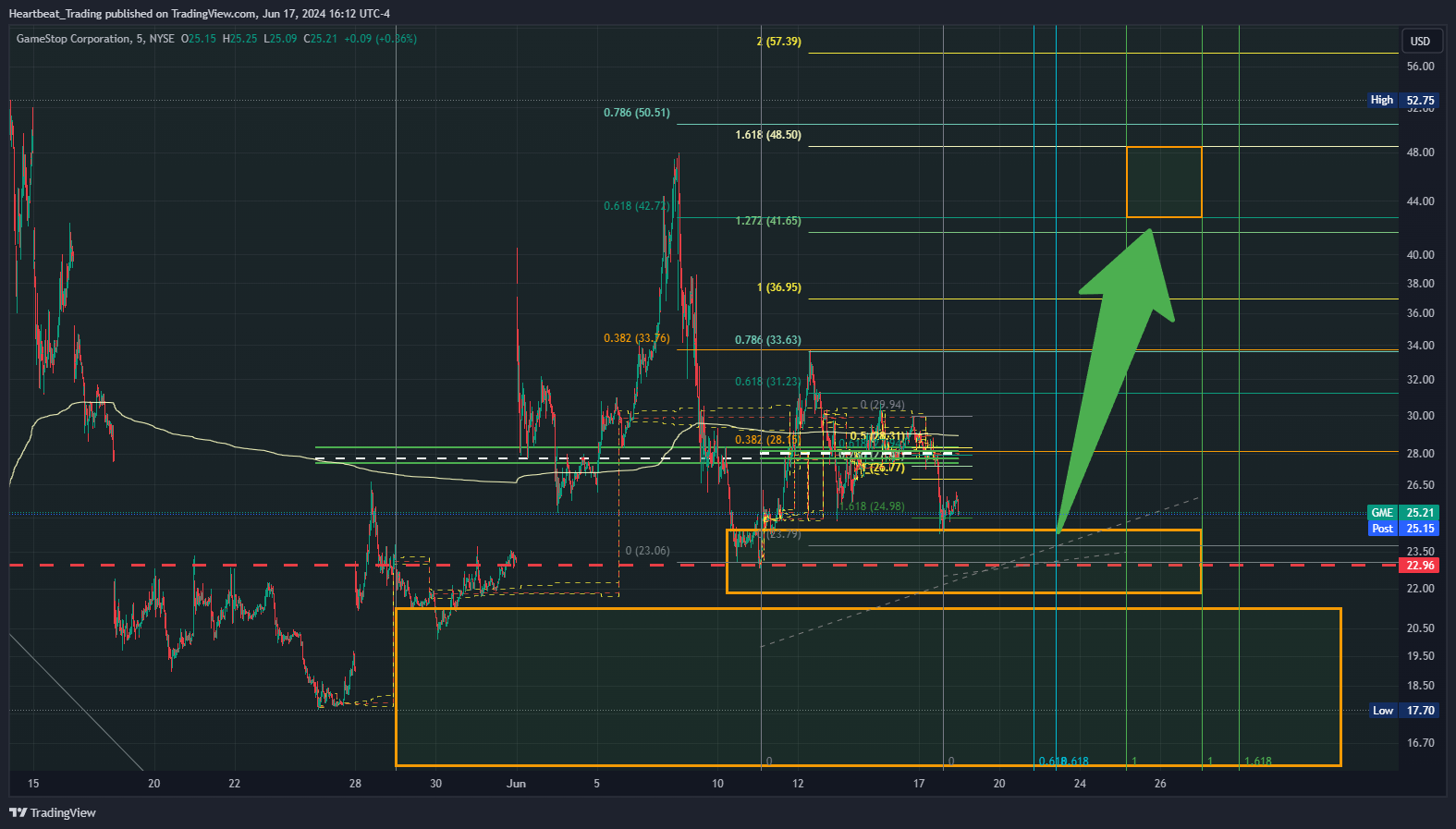Open the USD currency selector
The image size is (1456, 829).
click(1420, 41)
